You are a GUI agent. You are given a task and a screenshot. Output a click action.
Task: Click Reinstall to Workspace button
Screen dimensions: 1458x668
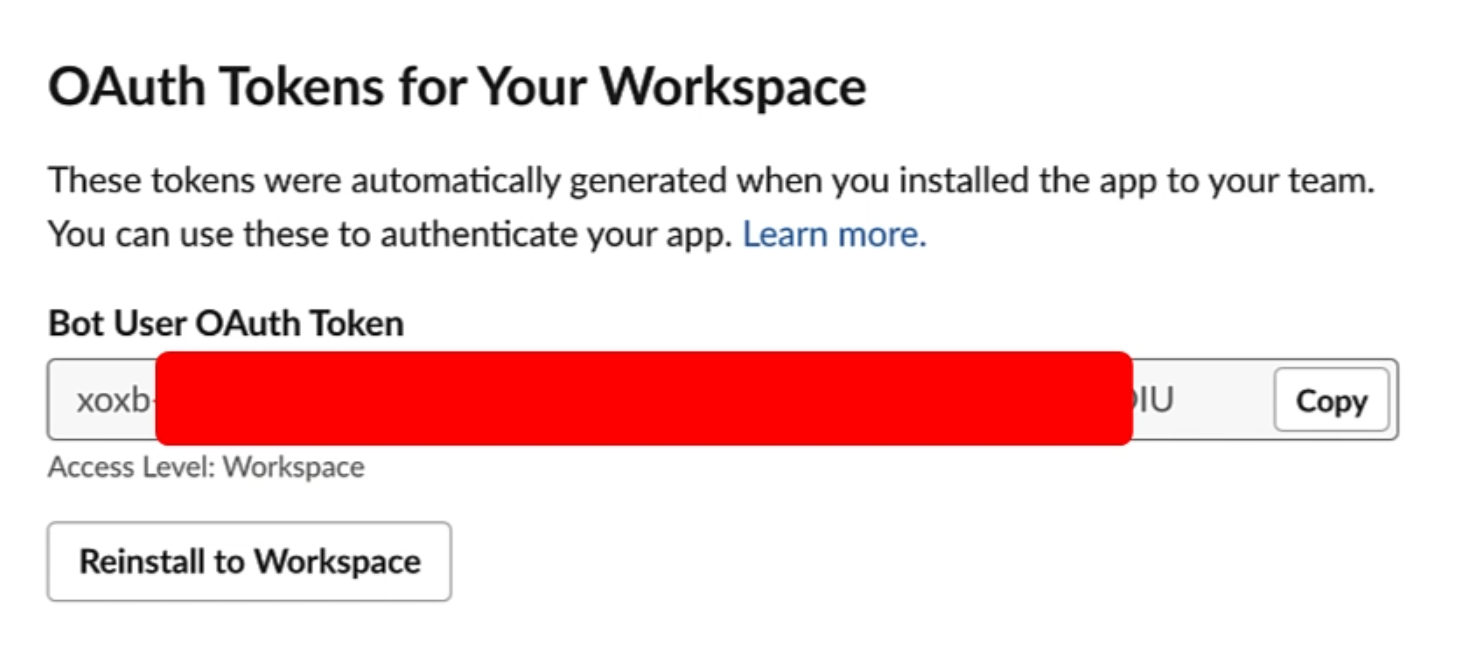[249, 561]
